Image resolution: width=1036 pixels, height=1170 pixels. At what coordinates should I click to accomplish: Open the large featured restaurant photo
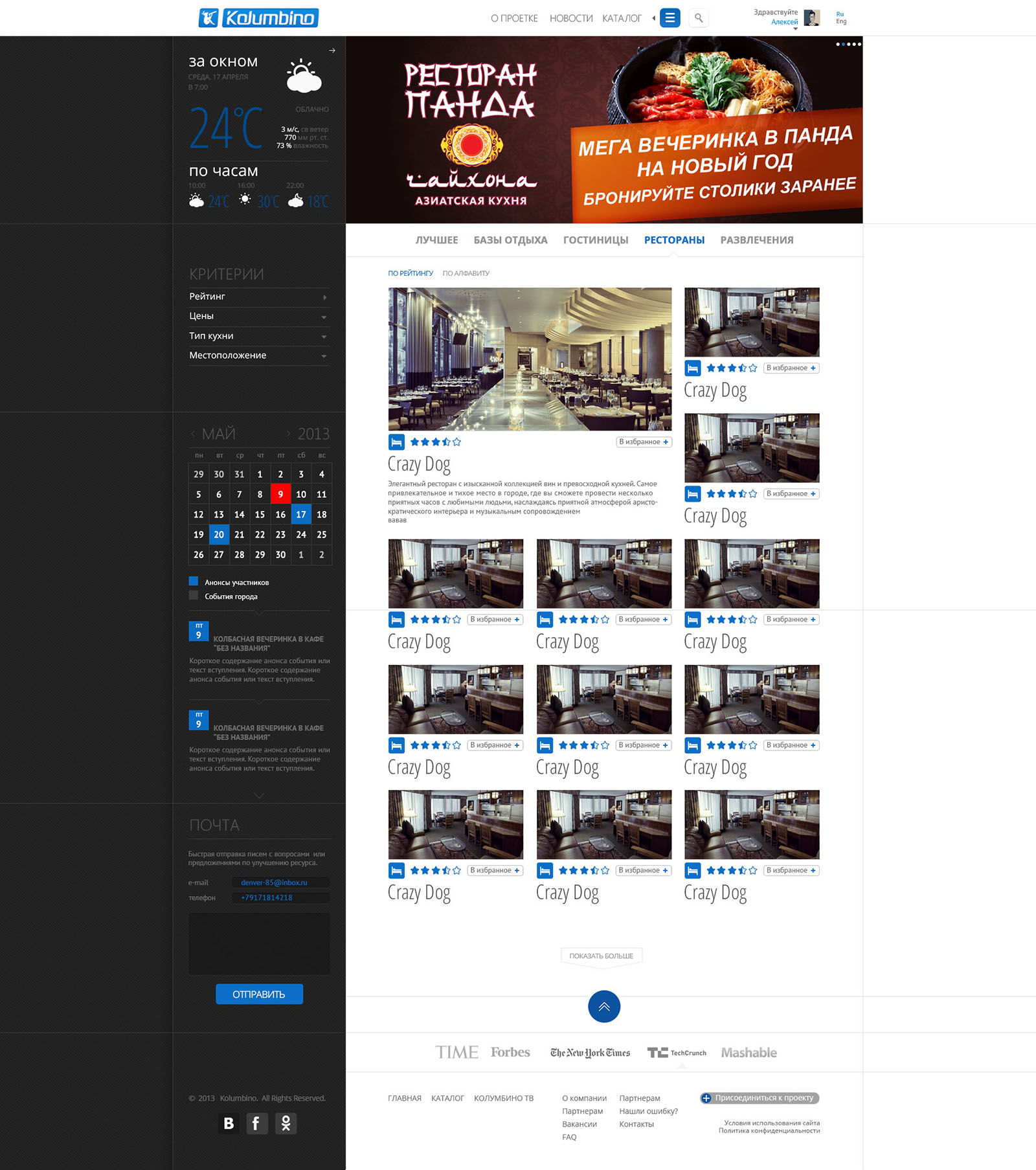[530, 359]
